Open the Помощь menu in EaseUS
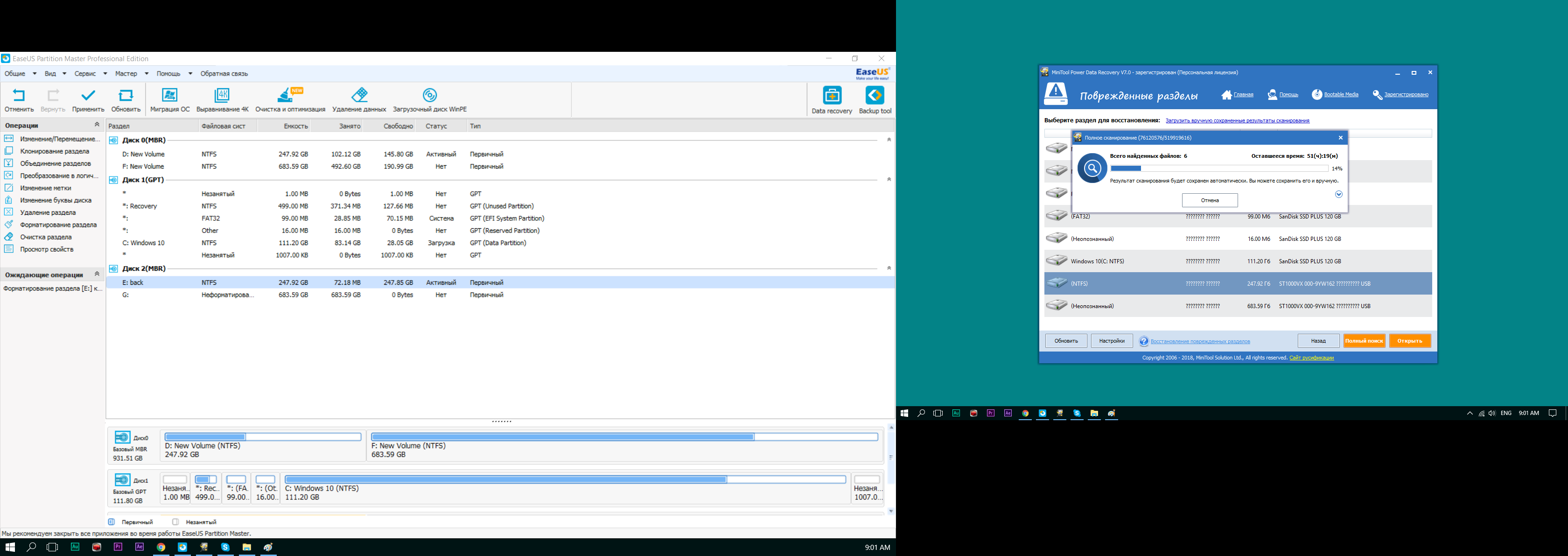1568x556 pixels. point(174,74)
